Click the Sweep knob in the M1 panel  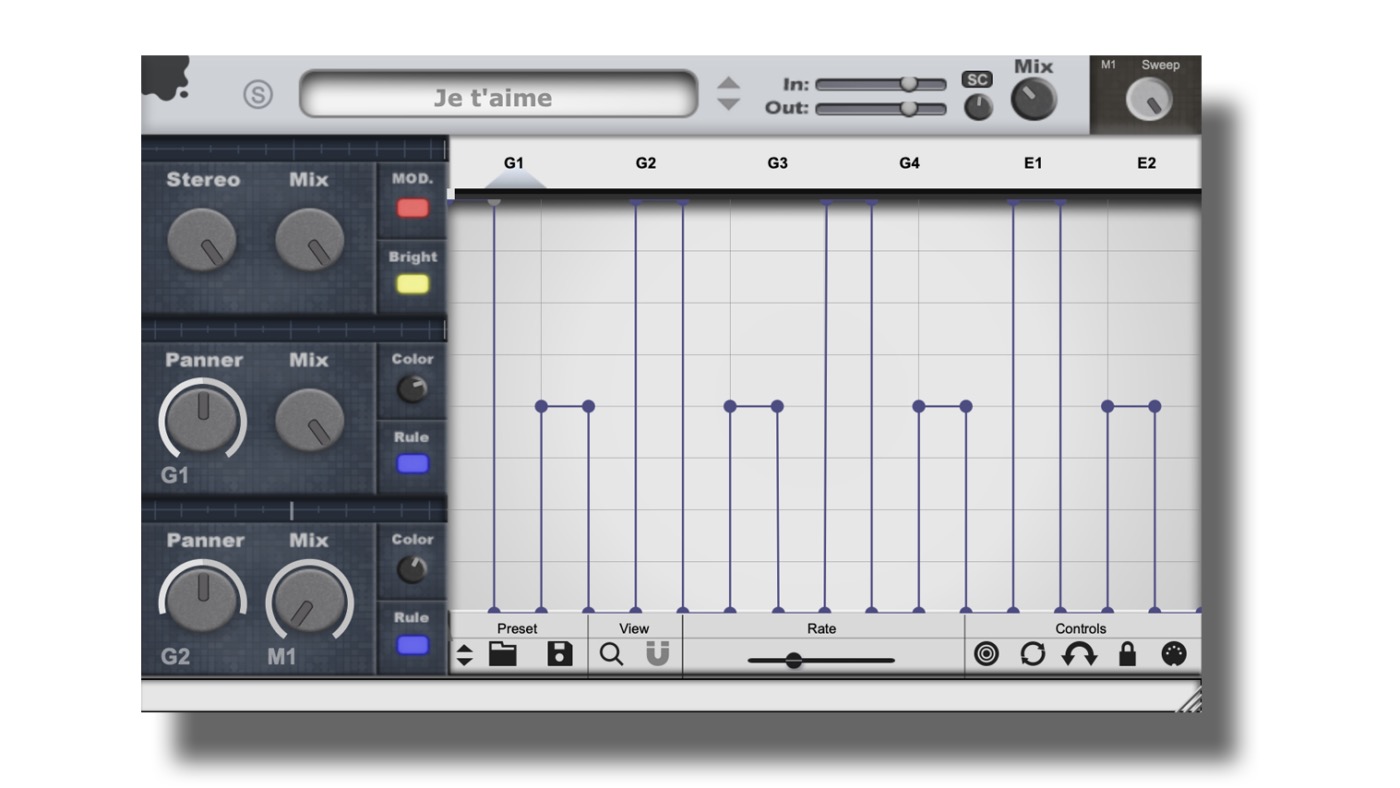(1147, 100)
